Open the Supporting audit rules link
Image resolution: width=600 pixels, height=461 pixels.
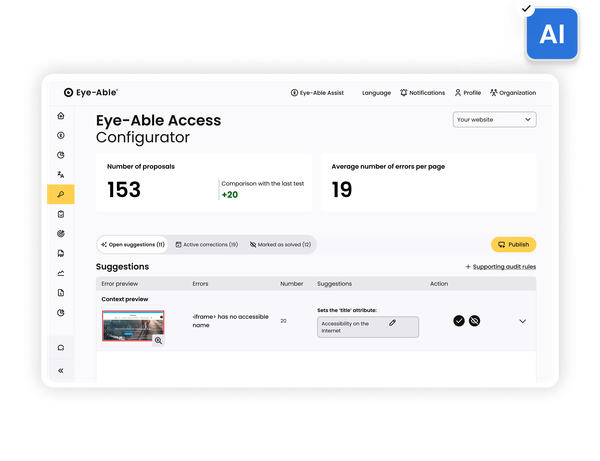pos(500,267)
